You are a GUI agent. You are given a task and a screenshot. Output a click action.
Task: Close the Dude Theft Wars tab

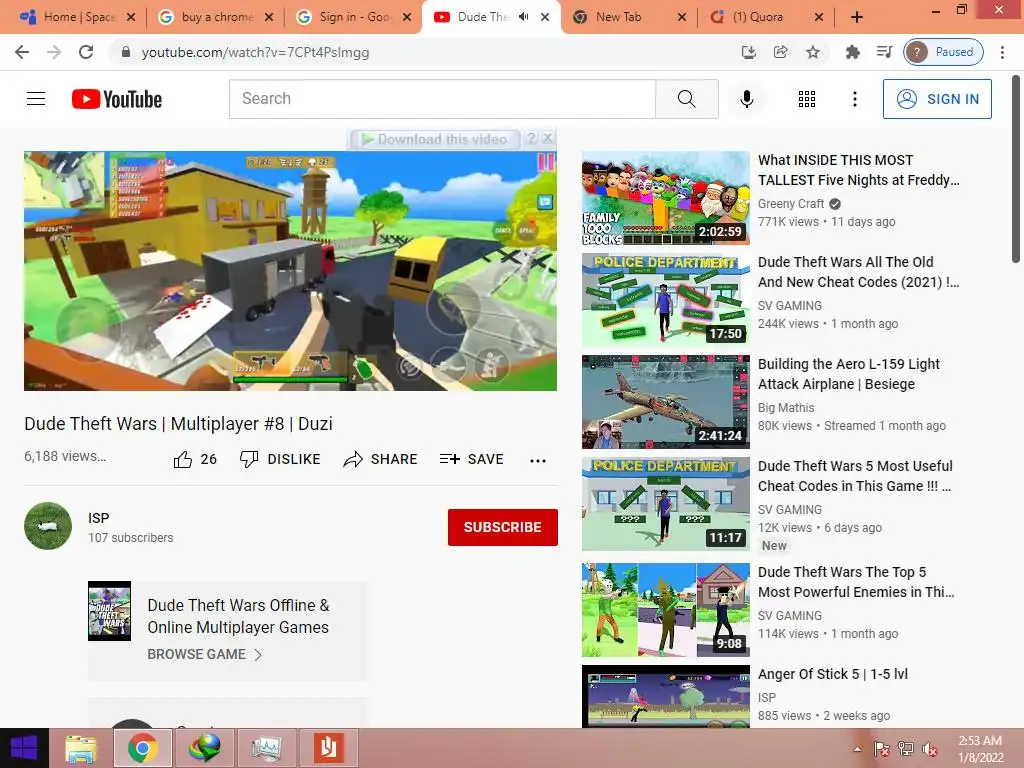point(545,17)
